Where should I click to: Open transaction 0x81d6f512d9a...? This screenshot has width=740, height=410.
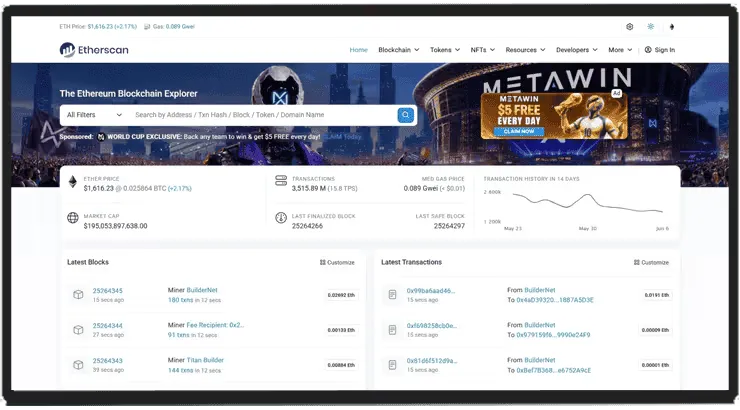[432, 360]
